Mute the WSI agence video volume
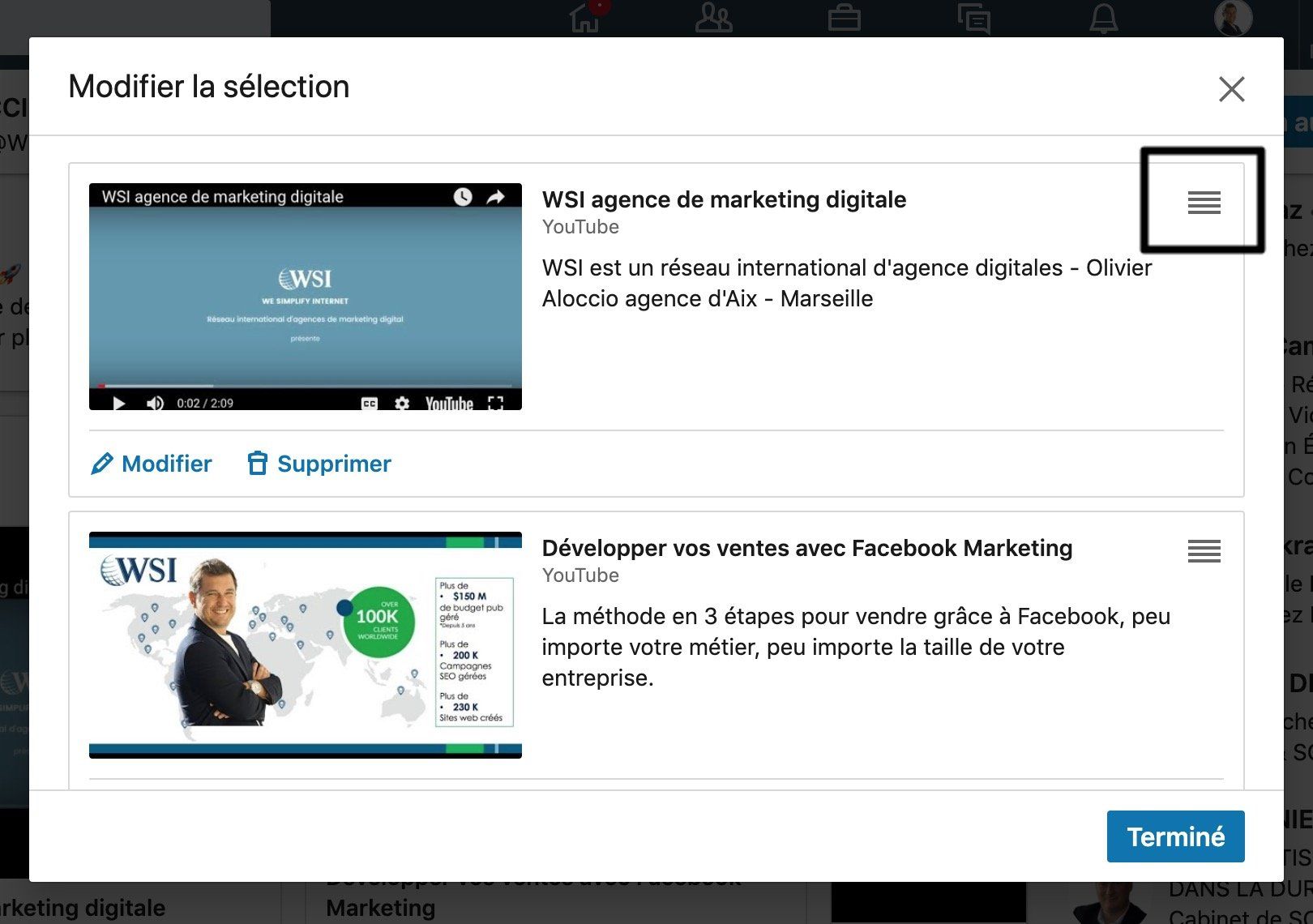Viewport: 1313px width, 924px height. tap(155, 403)
